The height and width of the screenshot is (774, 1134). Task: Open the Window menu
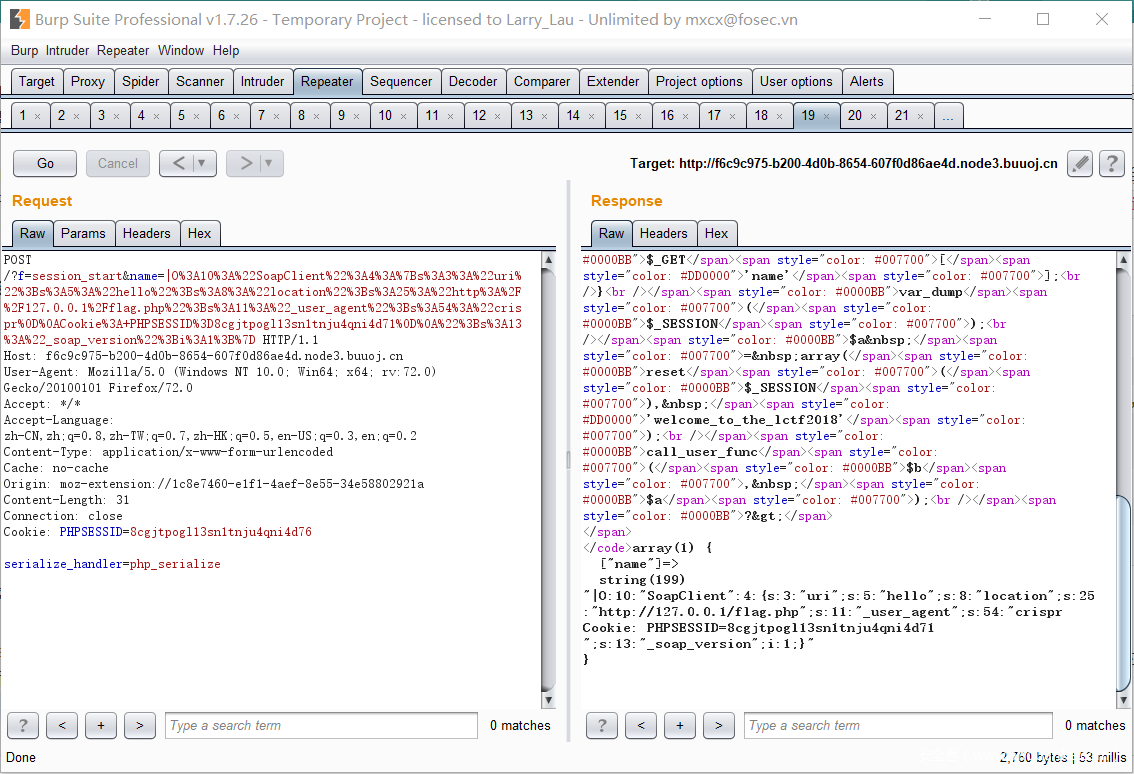point(181,51)
